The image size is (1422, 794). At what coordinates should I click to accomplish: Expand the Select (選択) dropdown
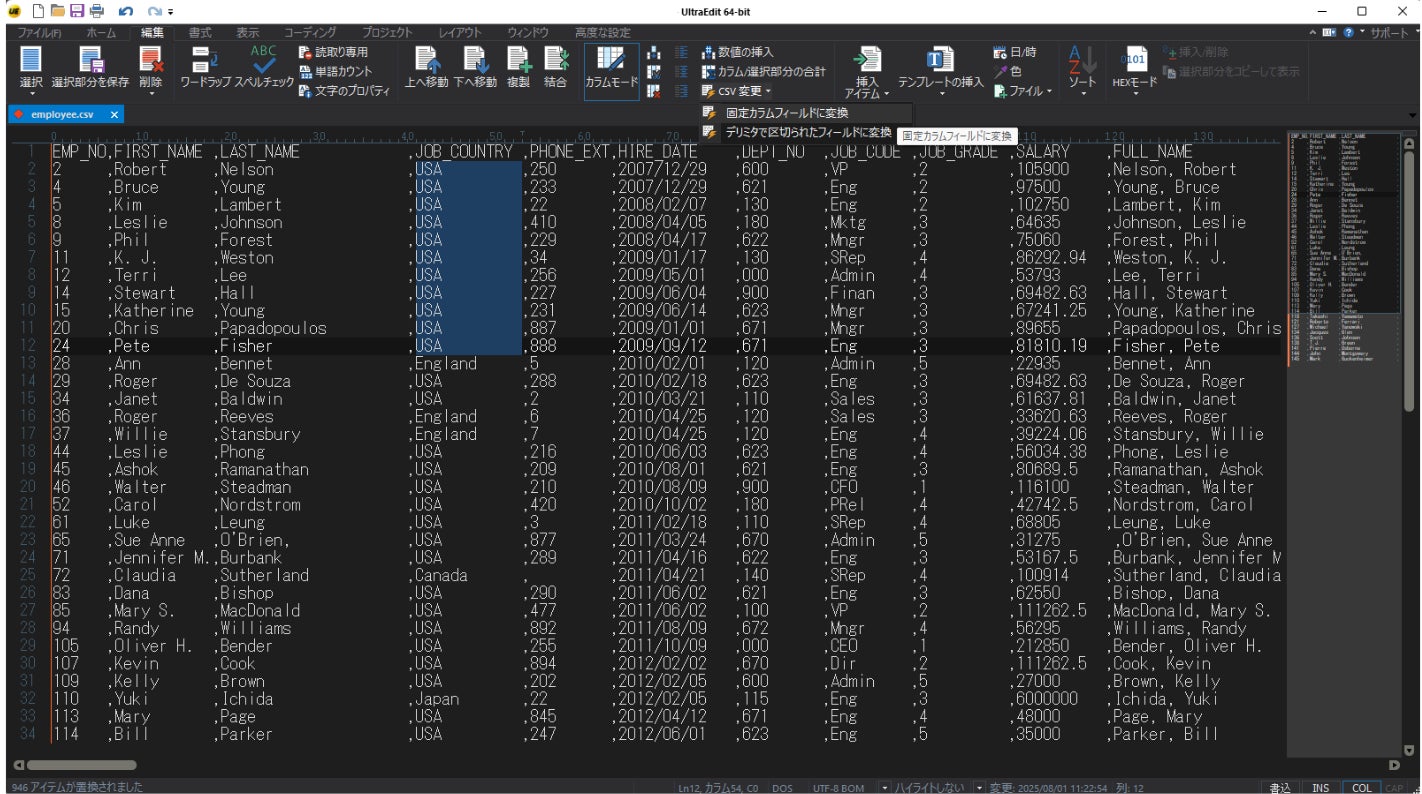point(31,94)
